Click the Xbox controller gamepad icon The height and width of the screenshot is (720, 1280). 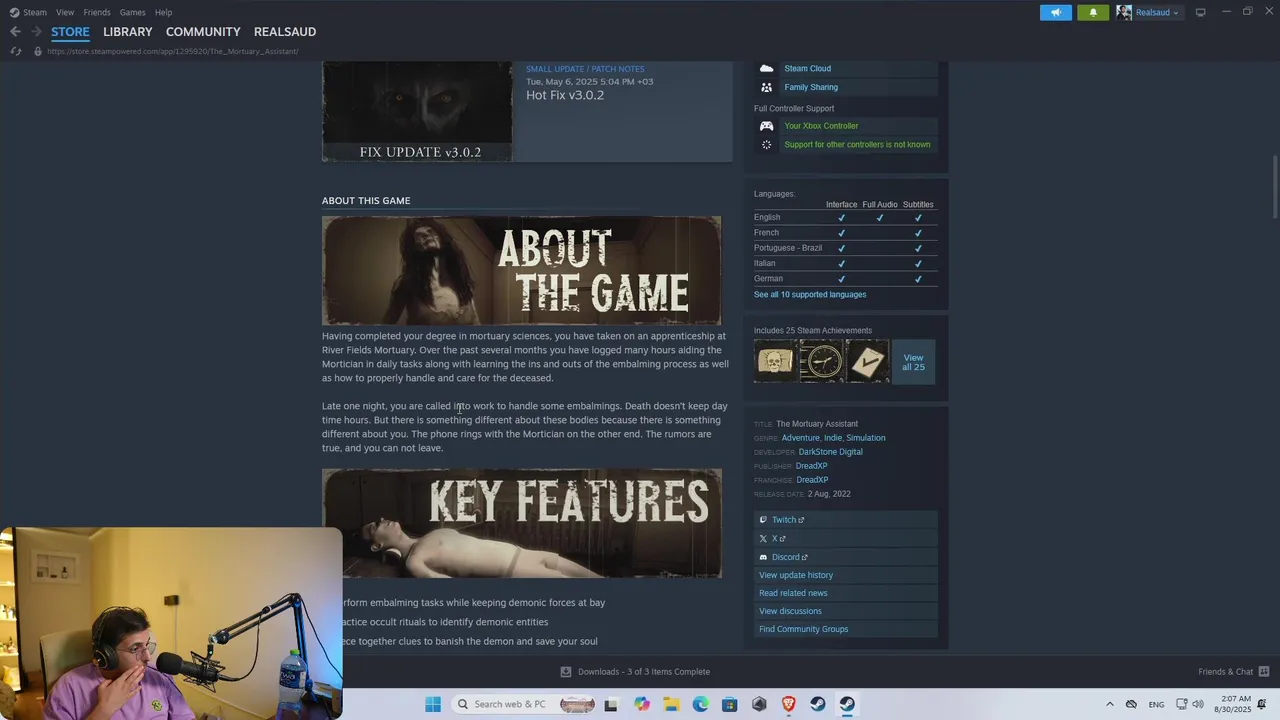point(766,126)
